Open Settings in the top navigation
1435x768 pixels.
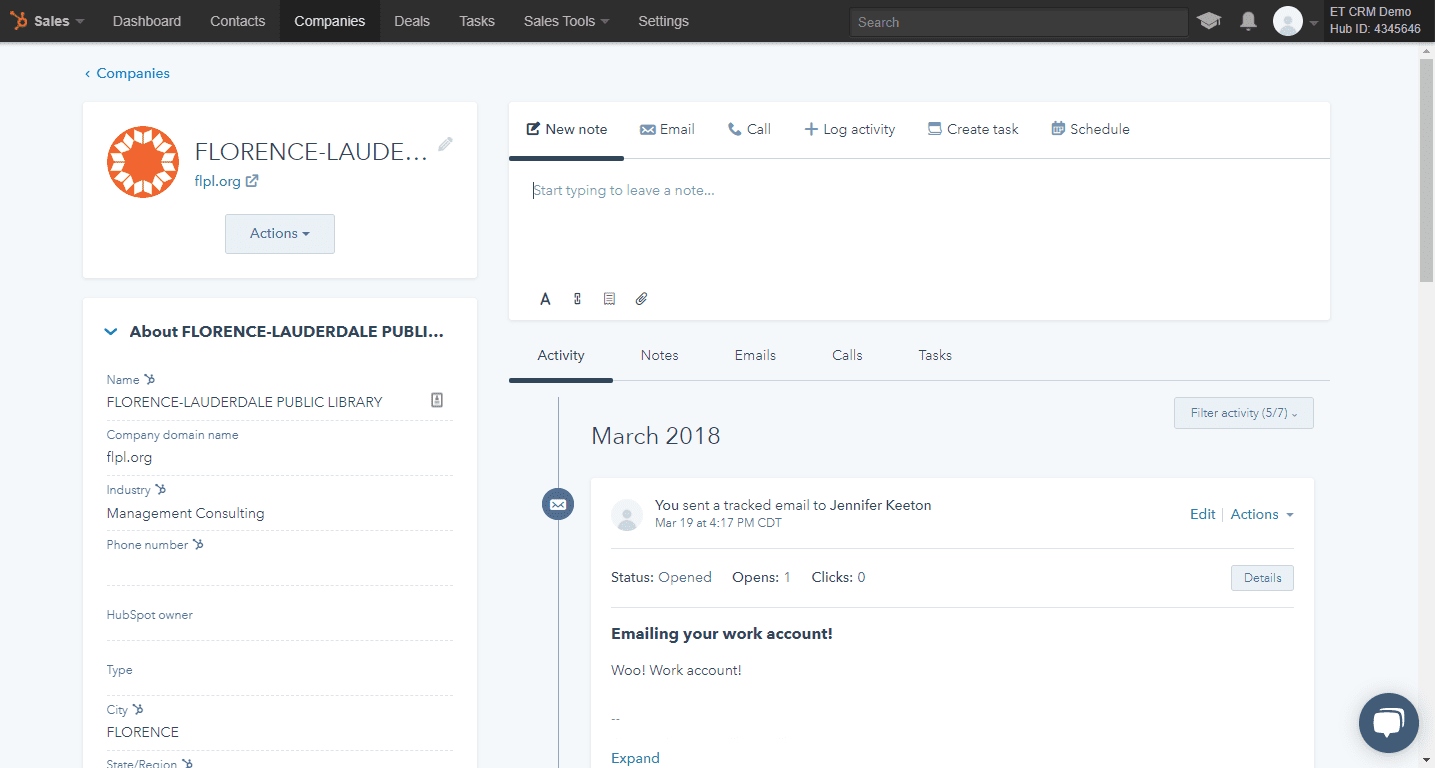point(663,21)
